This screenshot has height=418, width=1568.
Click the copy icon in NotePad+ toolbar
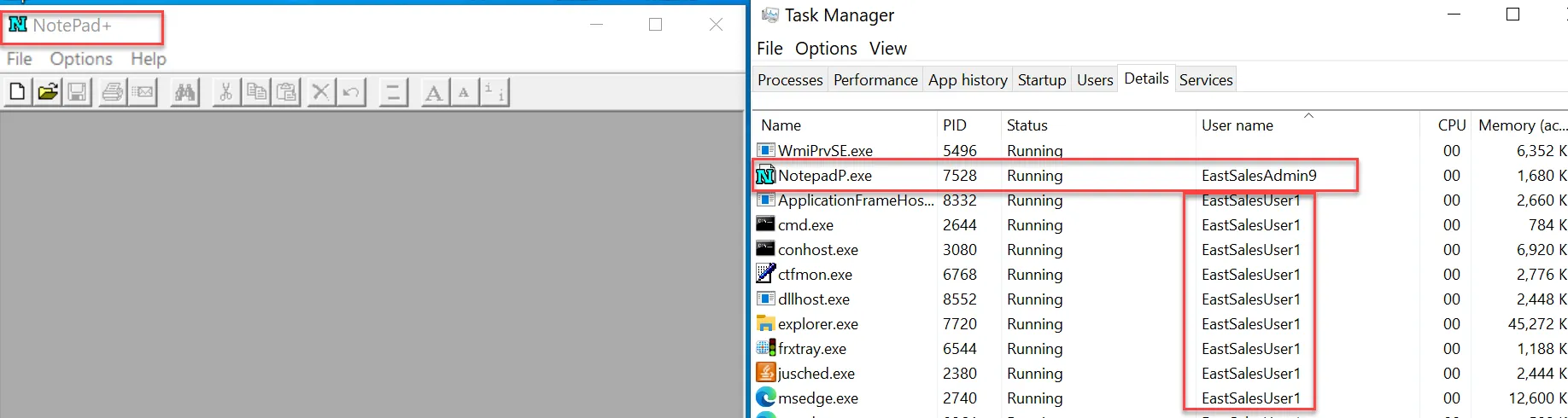256,92
